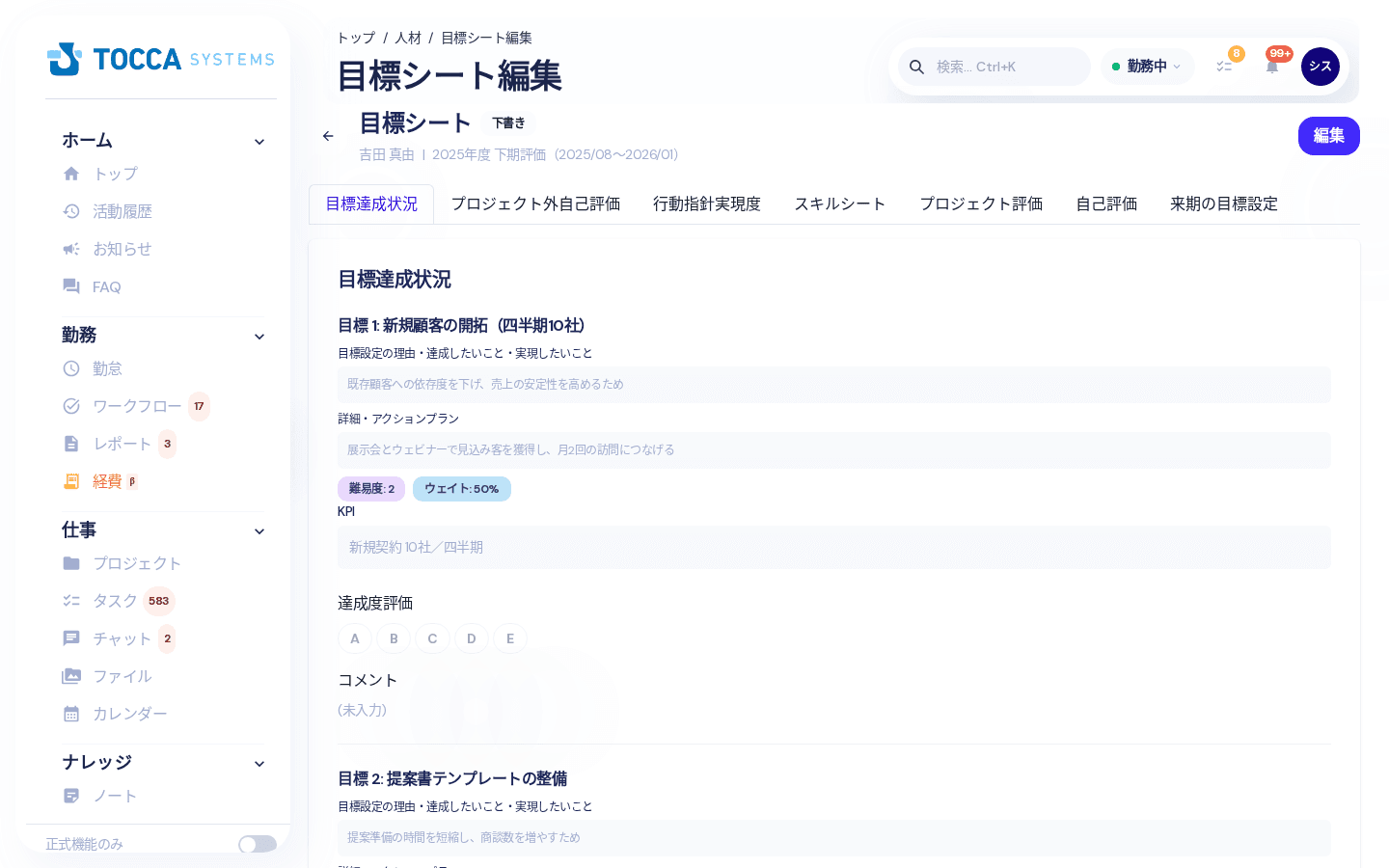Viewport: 1389px width, 868px height.
Task: Open お知らせ megaphone icon
Action: [x=71, y=249]
